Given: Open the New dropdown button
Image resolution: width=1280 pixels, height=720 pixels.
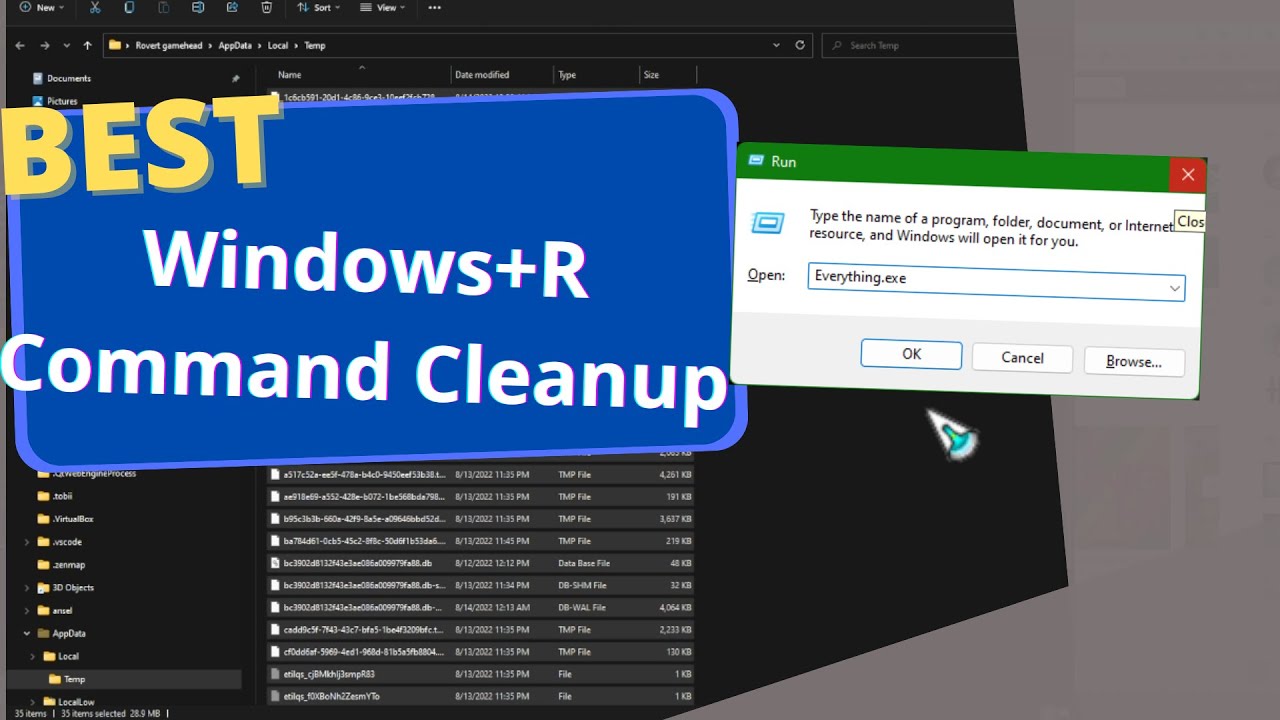Looking at the screenshot, I should [x=40, y=7].
